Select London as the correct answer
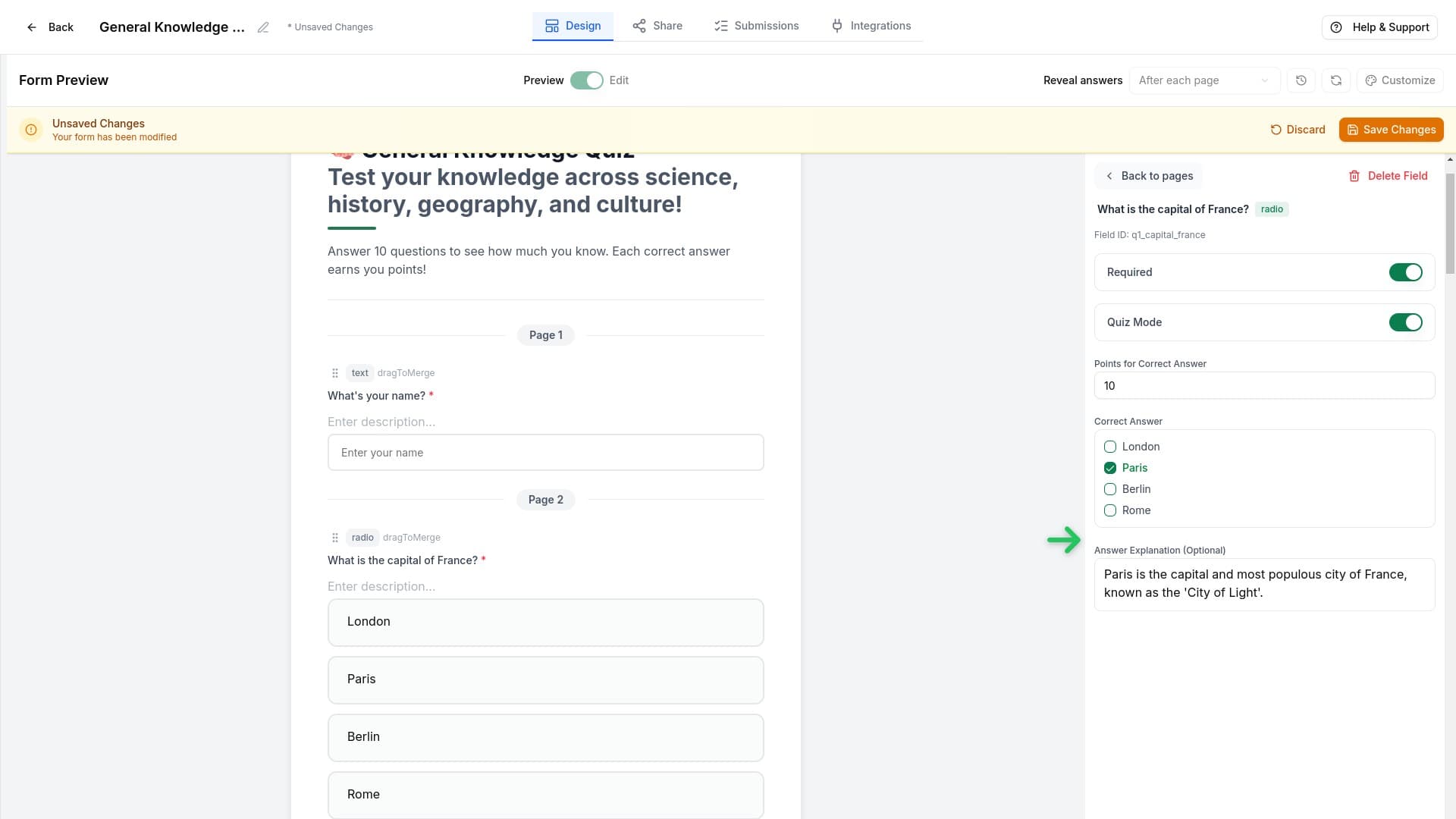Viewport: 1456px width, 819px height. [1110, 447]
